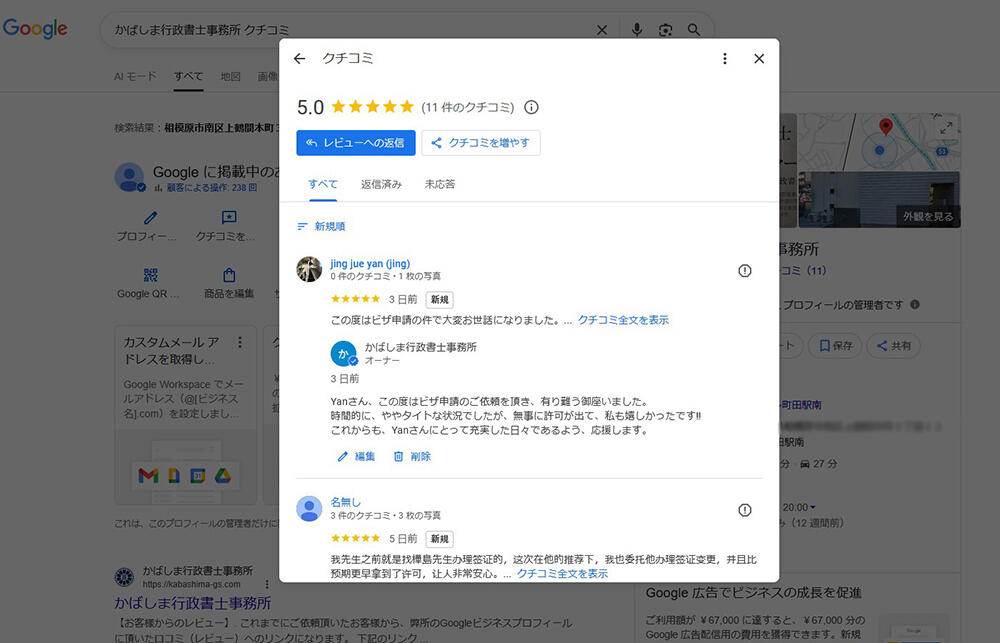Click the search by image camera icon
The image size is (1000, 643).
point(665,30)
